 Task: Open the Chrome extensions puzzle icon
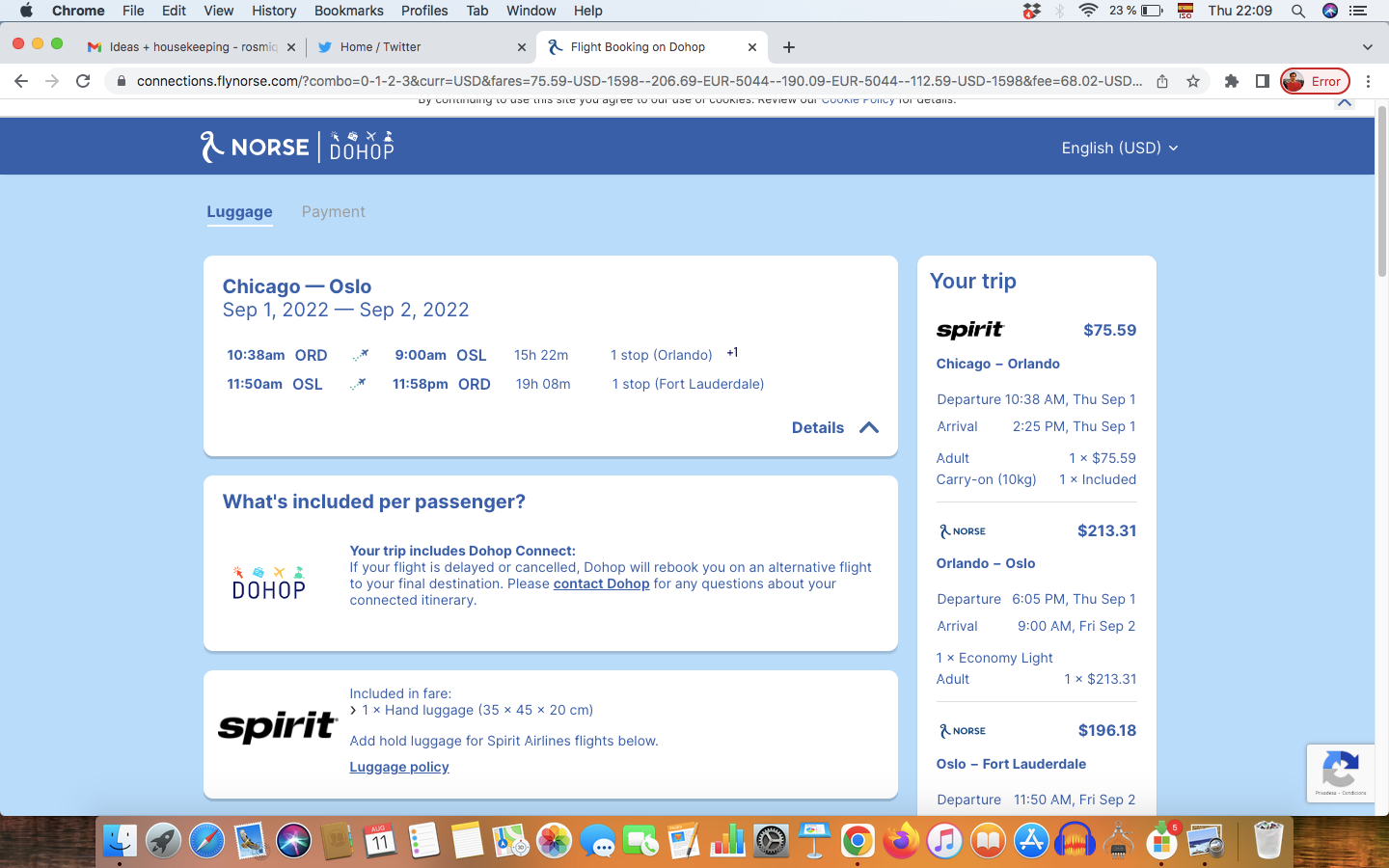(x=1231, y=81)
